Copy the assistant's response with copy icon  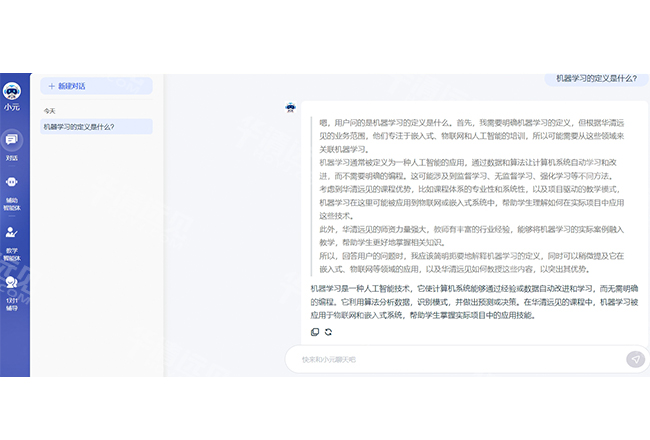pyautogui.click(x=315, y=332)
